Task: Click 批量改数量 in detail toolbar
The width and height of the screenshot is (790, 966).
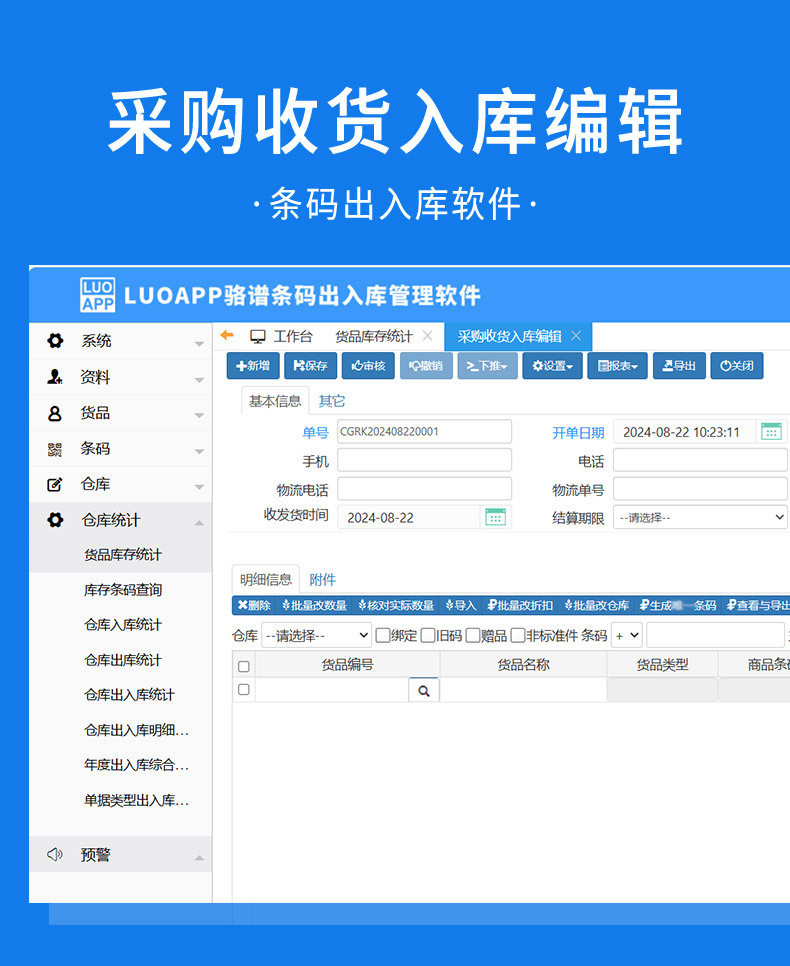Action: (x=315, y=606)
